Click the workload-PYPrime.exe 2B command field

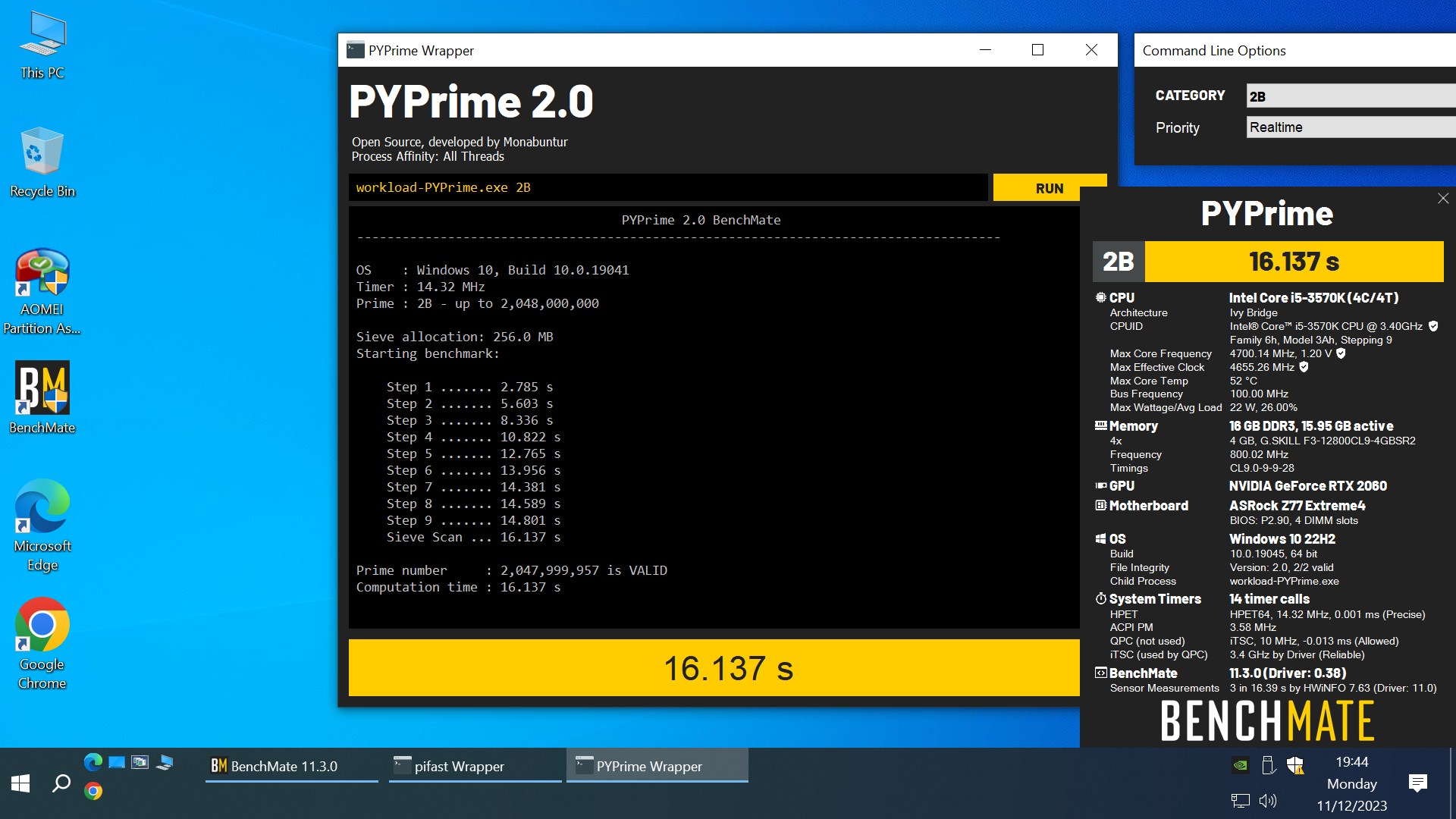(x=668, y=187)
